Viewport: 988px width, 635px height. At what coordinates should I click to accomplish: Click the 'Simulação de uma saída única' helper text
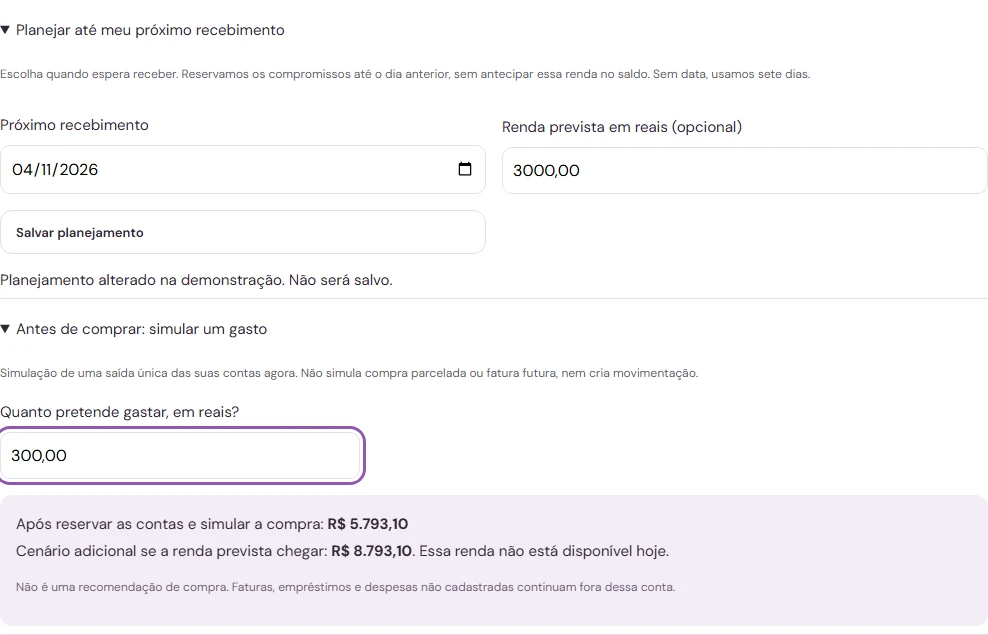(349, 373)
